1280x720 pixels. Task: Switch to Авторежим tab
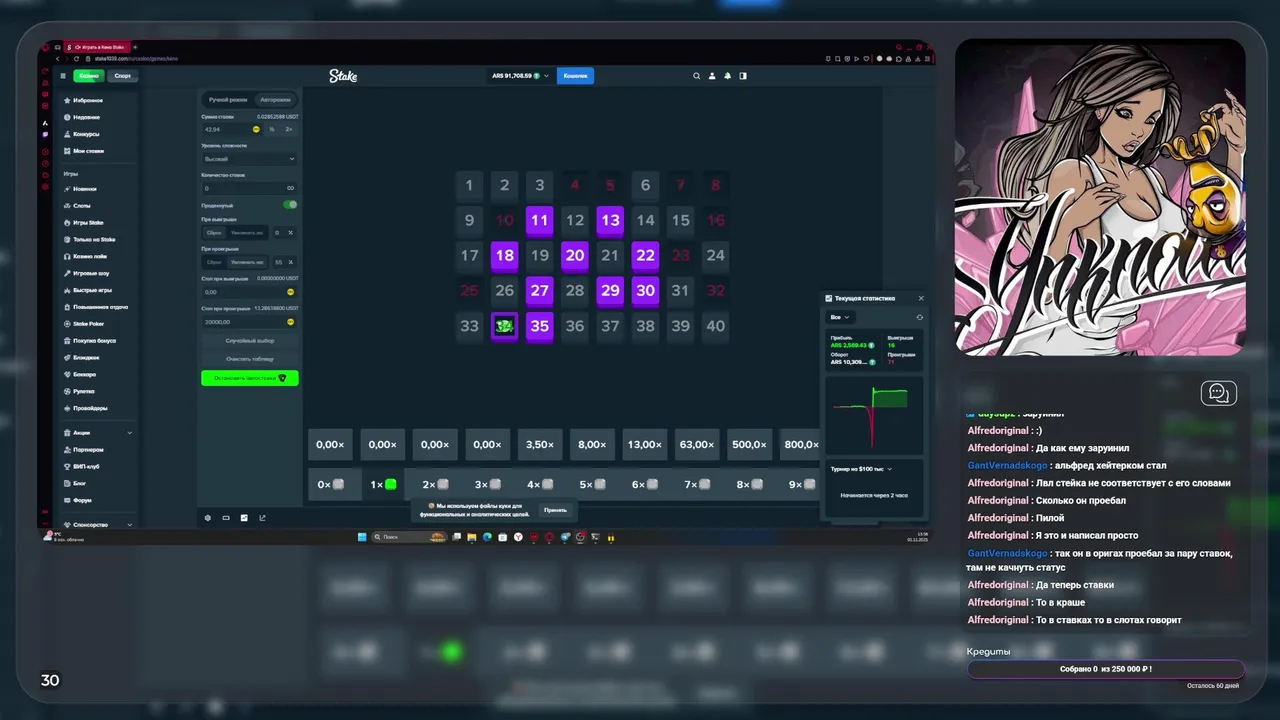275,100
